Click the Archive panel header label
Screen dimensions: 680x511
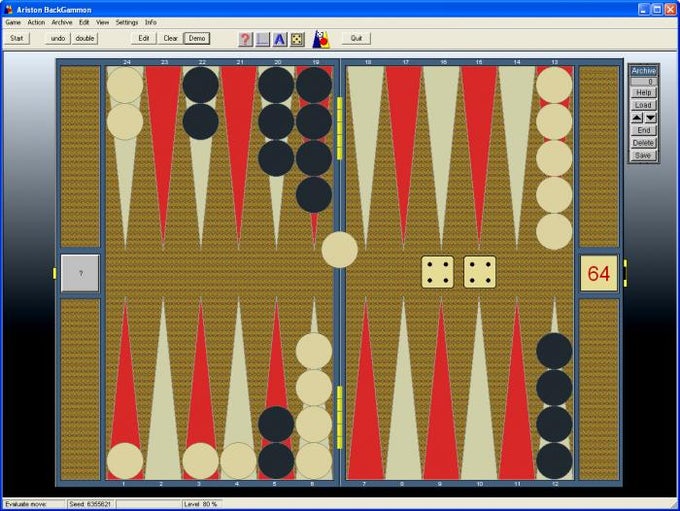(x=644, y=71)
